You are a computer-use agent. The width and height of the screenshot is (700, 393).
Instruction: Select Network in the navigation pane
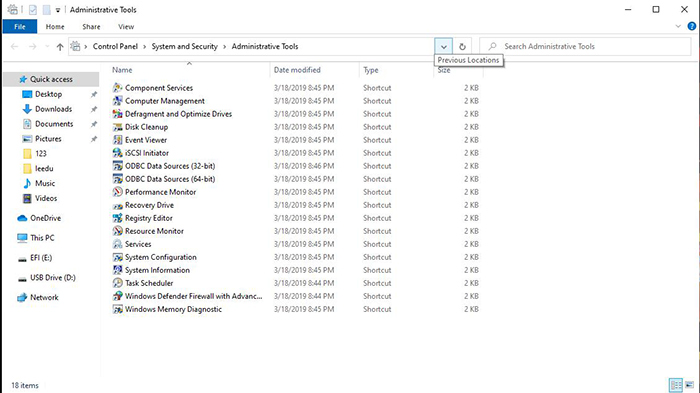click(44, 297)
